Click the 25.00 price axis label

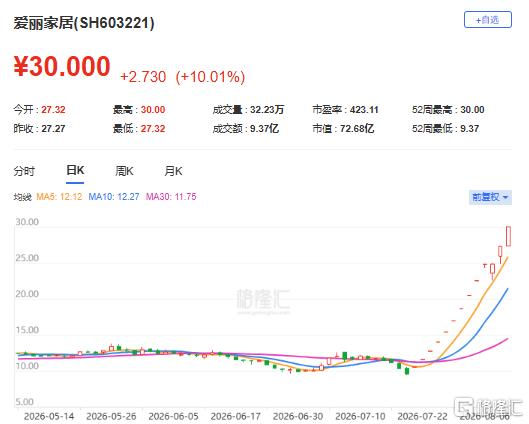point(27,258)
